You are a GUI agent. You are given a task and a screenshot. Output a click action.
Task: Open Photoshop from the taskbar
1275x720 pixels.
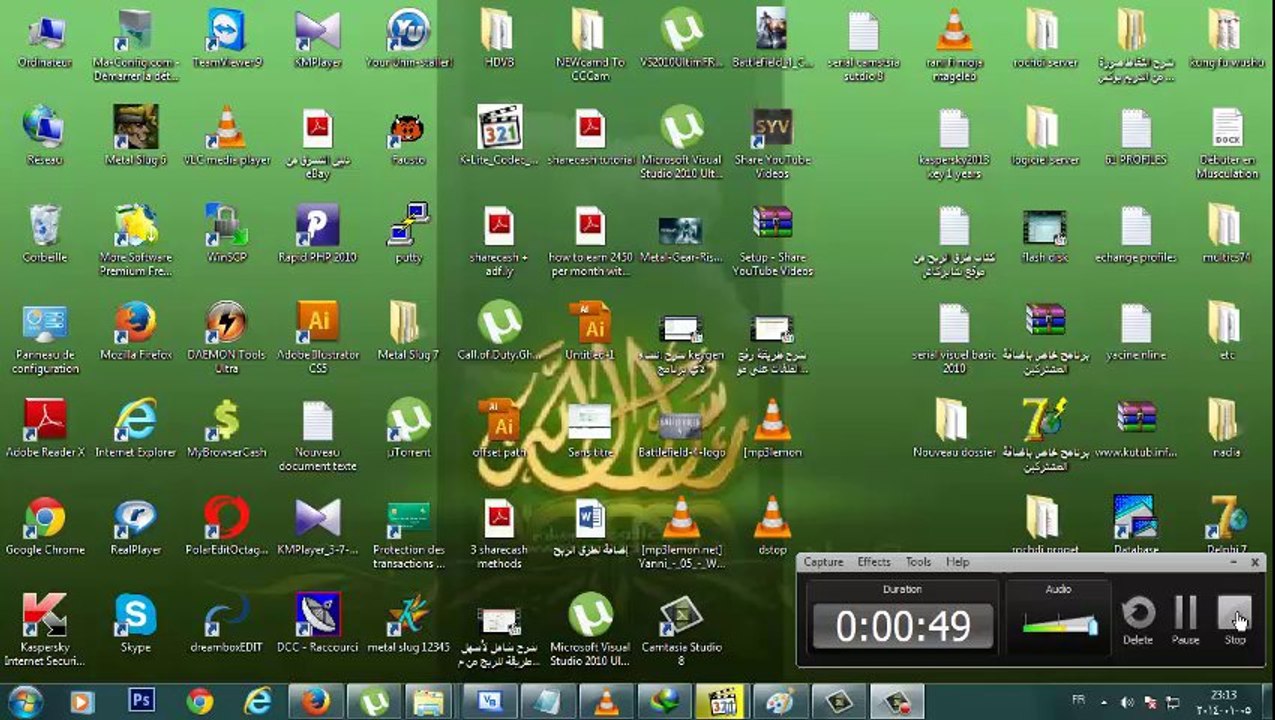click(x=142, y=702)
